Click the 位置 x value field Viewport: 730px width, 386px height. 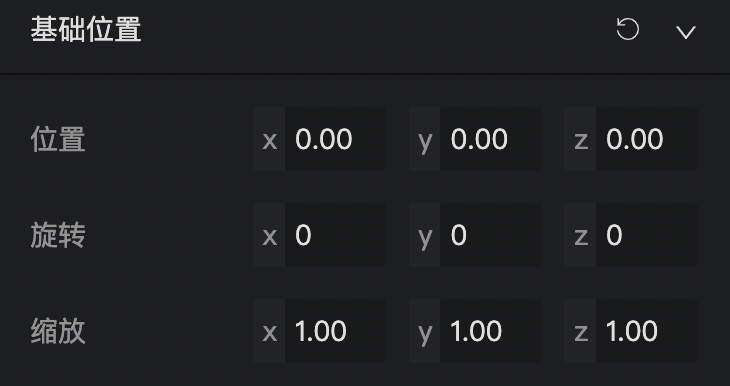335,139
